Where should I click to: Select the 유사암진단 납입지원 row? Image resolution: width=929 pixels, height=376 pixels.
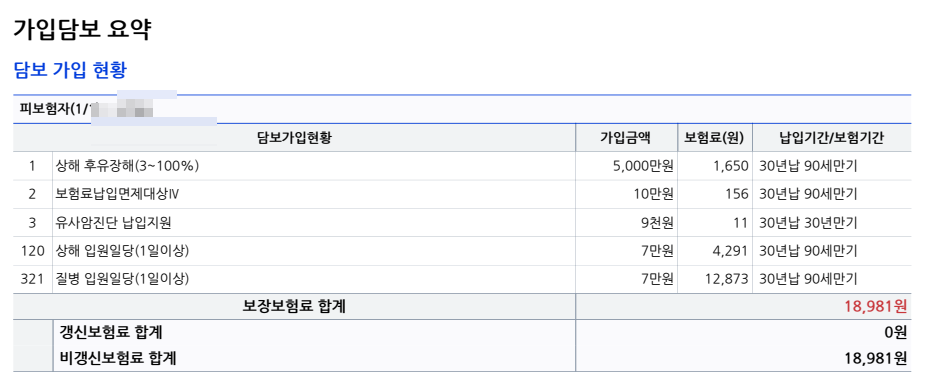click(x=462, y=223)
